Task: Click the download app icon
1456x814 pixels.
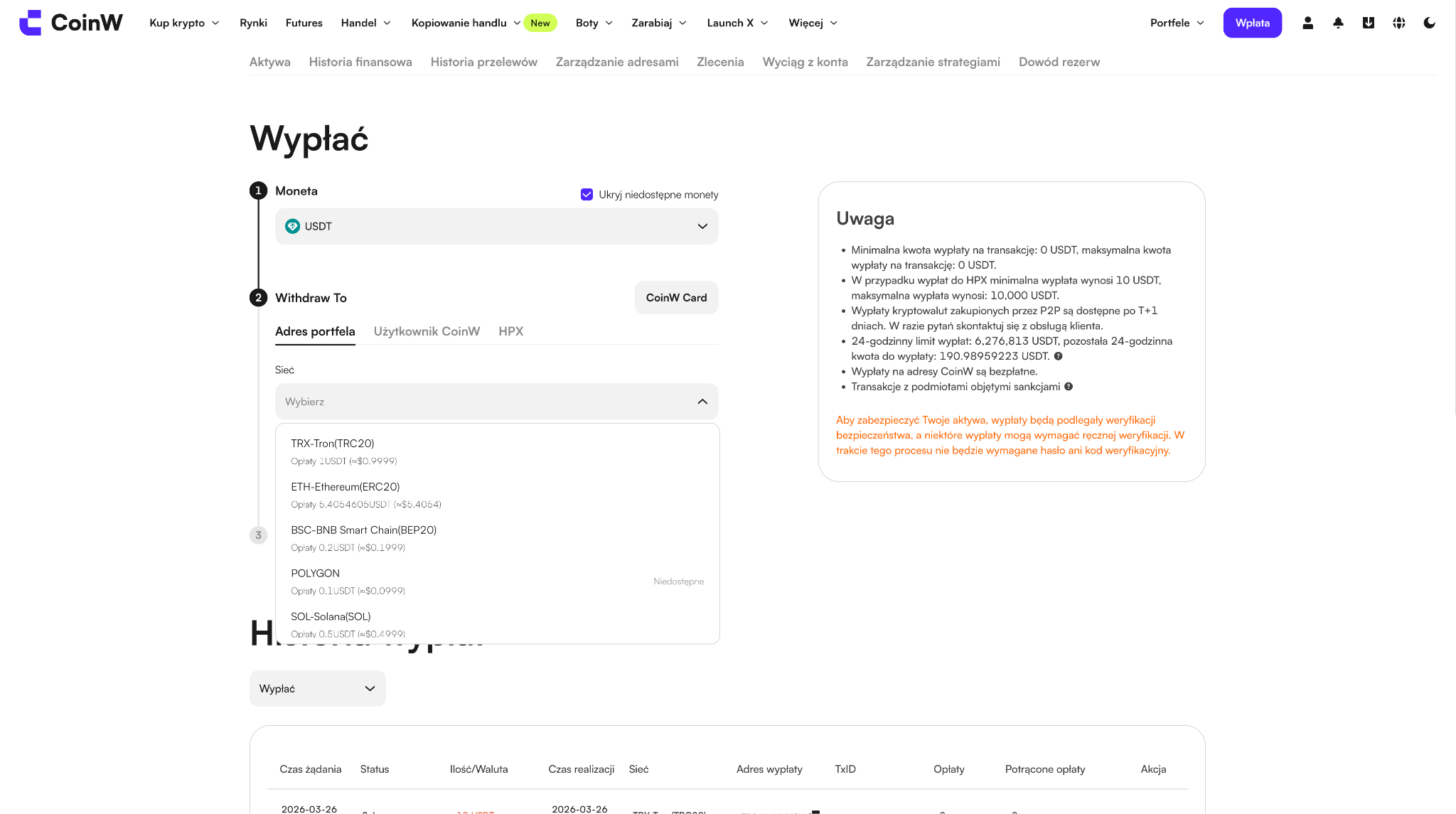Action: tap(1369, 23)
